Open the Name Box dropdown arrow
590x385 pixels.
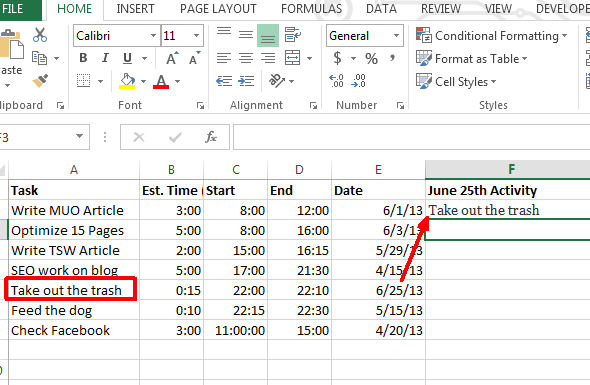pos(79,137)
